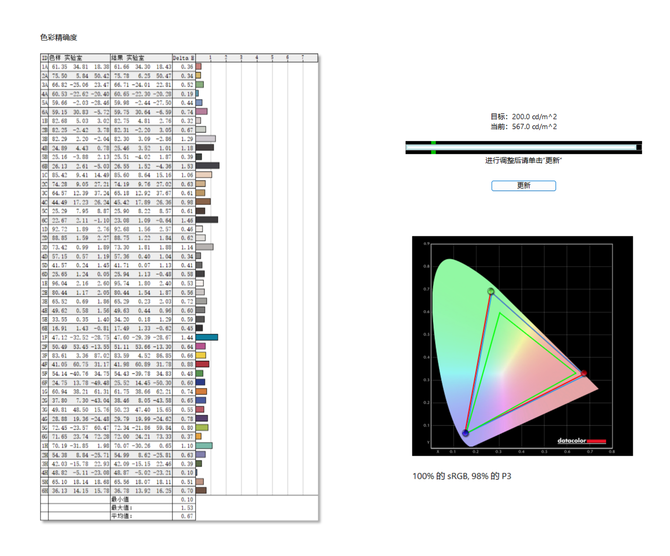The height and width of the screenshot is (556, 670).
Task: Click the long dark bar in row 6B
Action: (208, 166)
